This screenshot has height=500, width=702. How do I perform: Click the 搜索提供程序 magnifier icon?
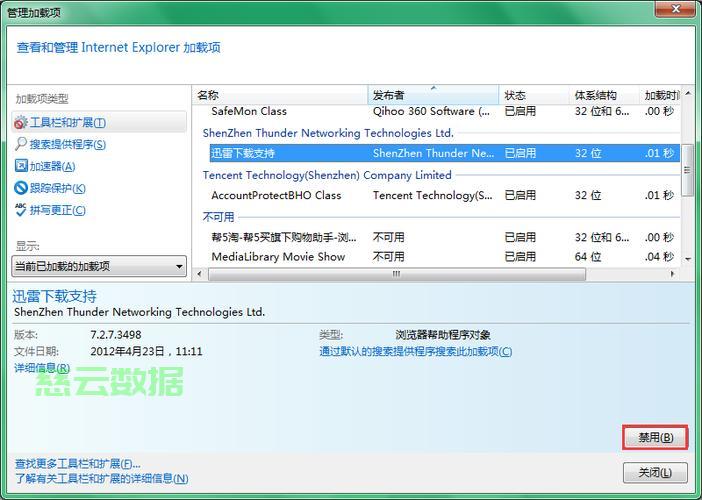21,144
